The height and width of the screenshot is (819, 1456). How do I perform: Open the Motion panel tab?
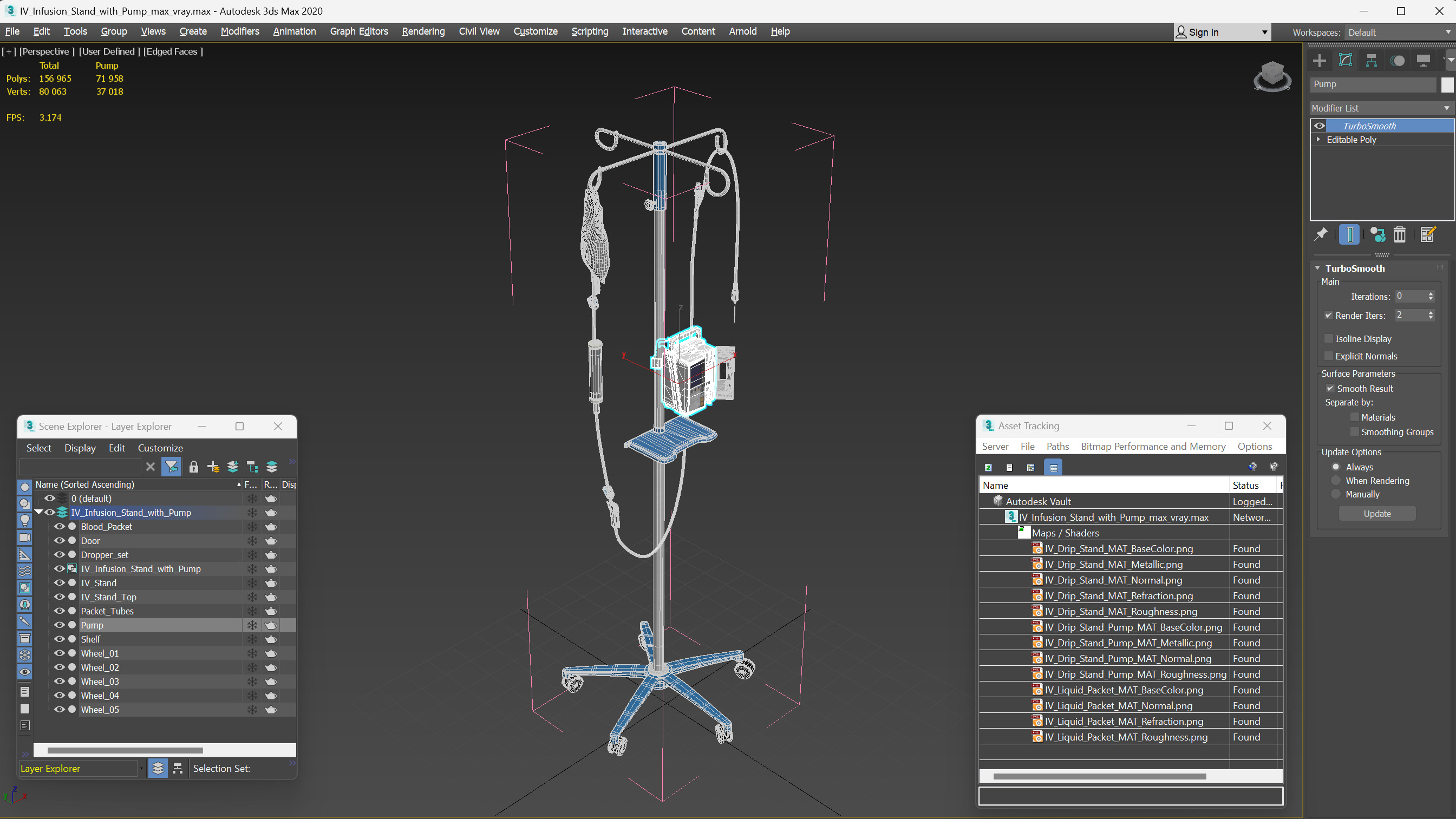(1397, 61)
